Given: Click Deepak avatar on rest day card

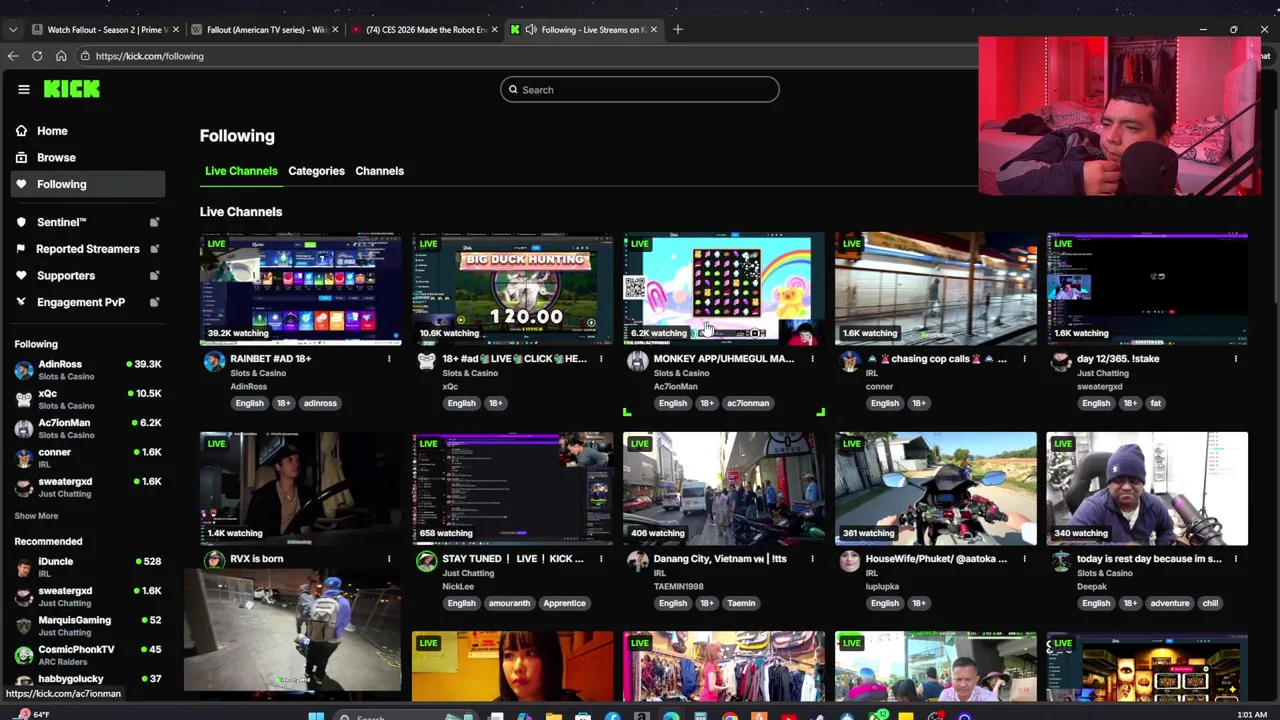Looking at the screenshot, I should pyautogui.click(x=1061, y=562).
